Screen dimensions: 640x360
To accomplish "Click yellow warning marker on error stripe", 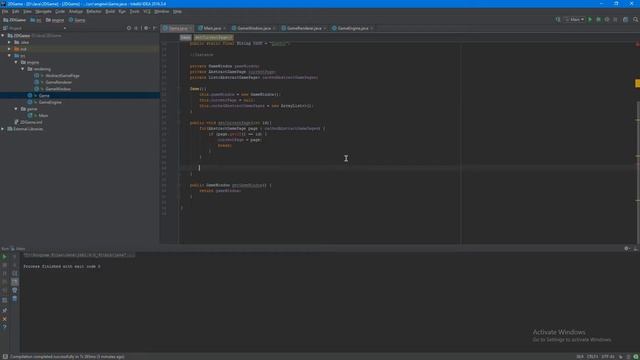I will (637, 83).
